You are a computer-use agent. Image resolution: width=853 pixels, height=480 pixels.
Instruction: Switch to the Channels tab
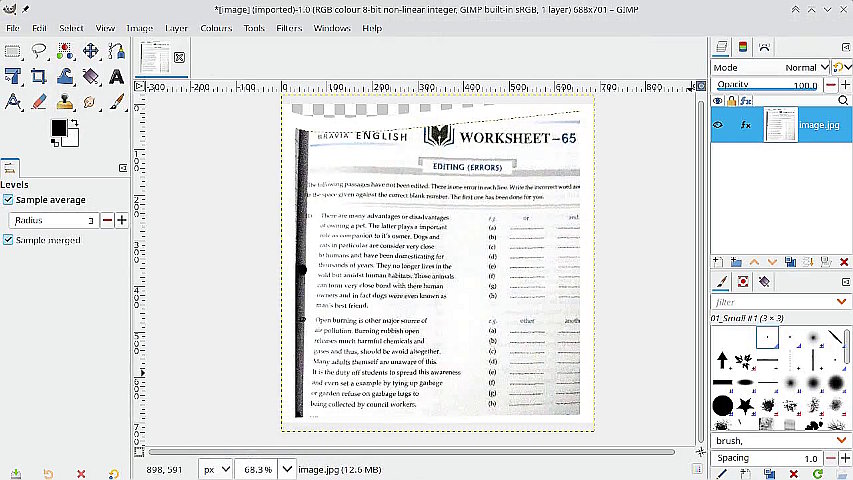tap(743, 47)
